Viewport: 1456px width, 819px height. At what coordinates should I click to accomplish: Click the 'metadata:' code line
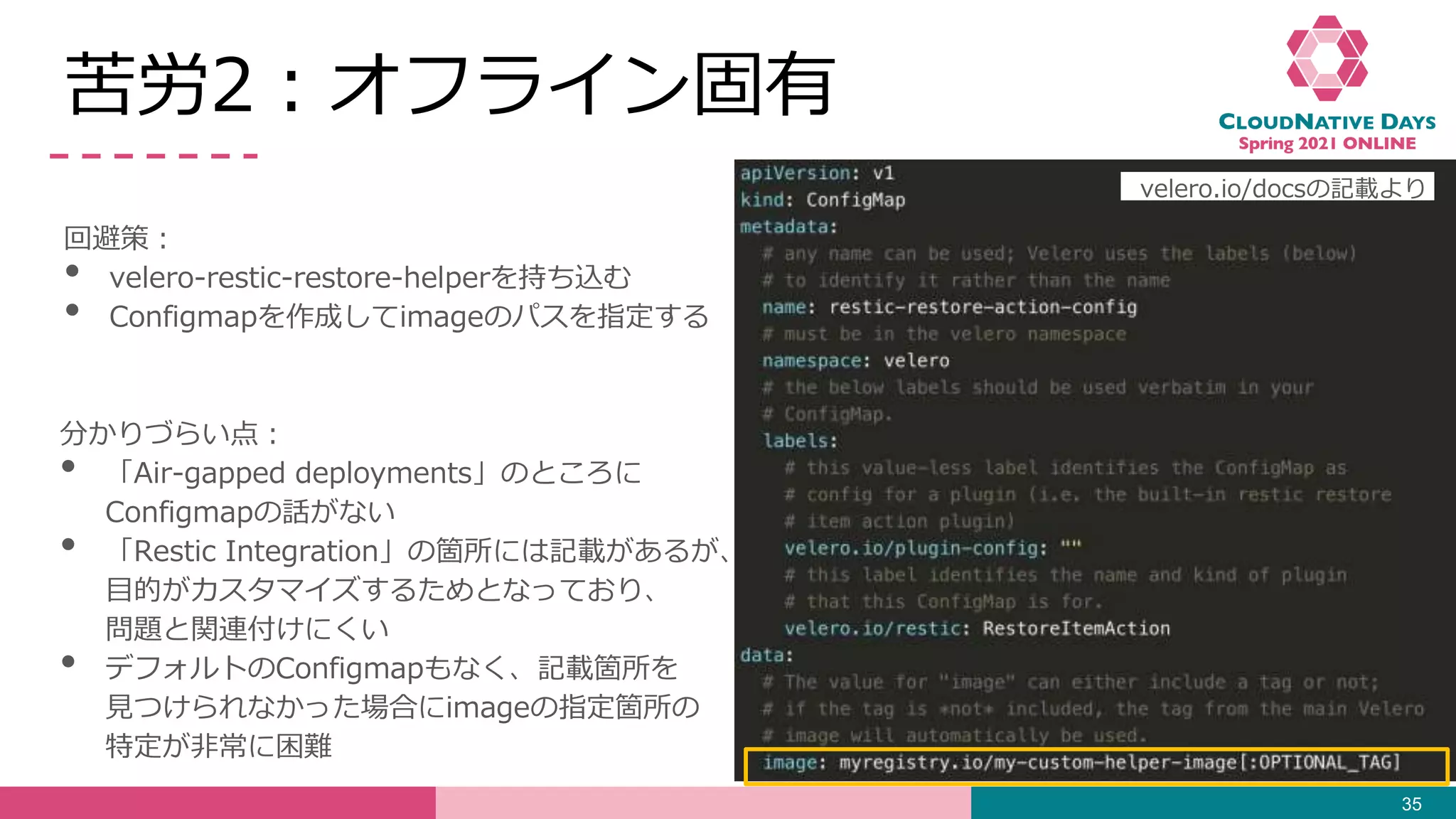pos(788,227)
